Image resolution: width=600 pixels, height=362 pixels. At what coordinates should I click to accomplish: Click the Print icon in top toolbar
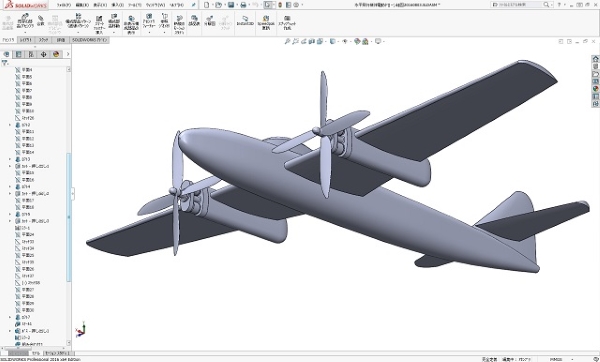pyautogui.click(x=243, y=5)
